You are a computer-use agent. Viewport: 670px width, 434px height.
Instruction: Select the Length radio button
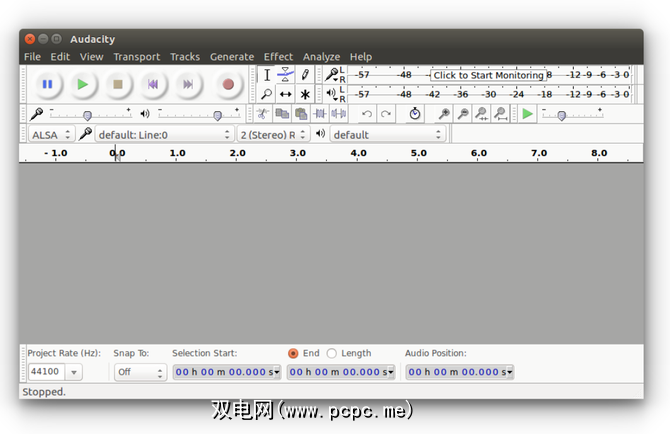332,353
